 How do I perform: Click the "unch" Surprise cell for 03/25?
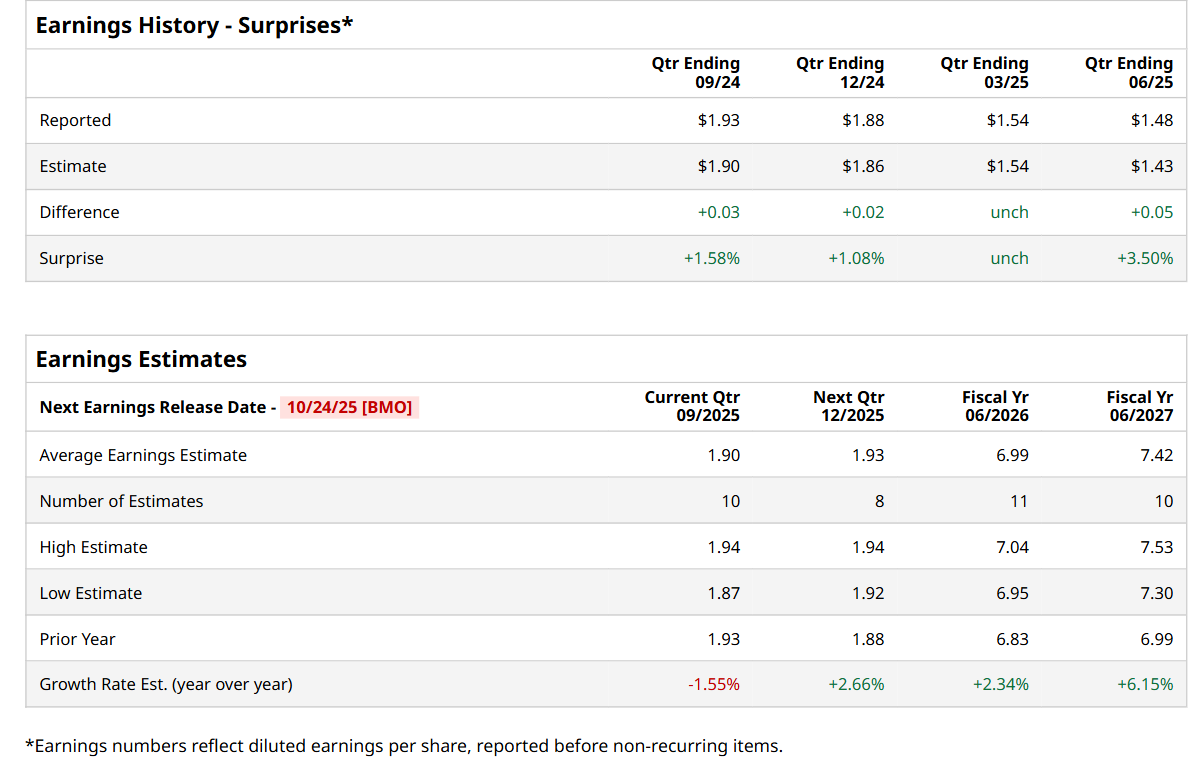(x=1009, y=258)
